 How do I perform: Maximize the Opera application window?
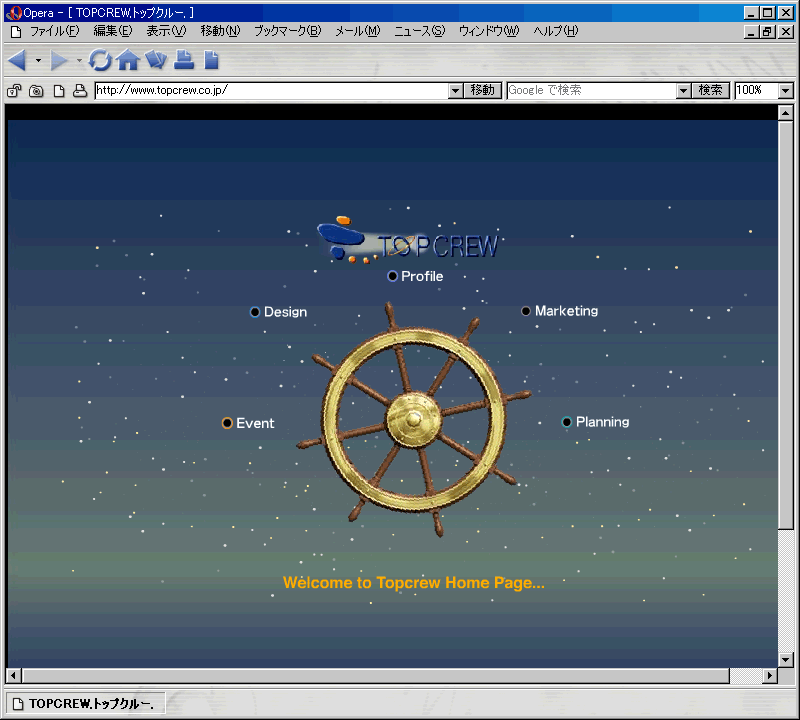(x=767, y=13)
